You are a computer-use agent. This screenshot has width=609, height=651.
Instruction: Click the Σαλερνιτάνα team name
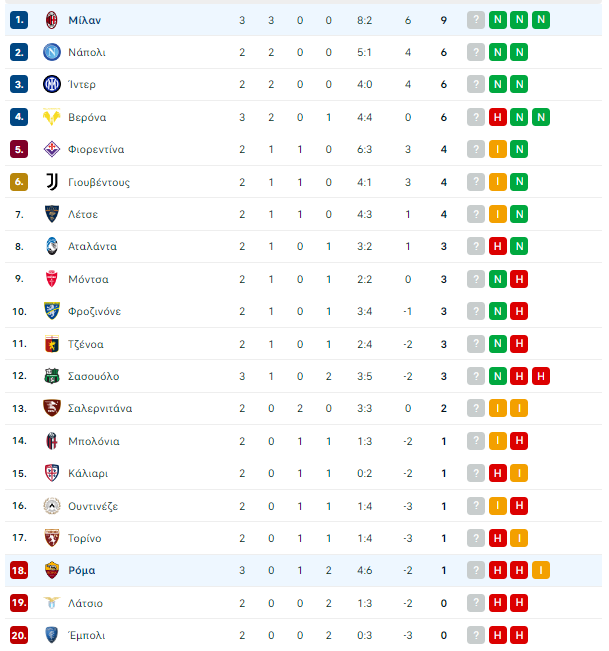pos(100,408)
